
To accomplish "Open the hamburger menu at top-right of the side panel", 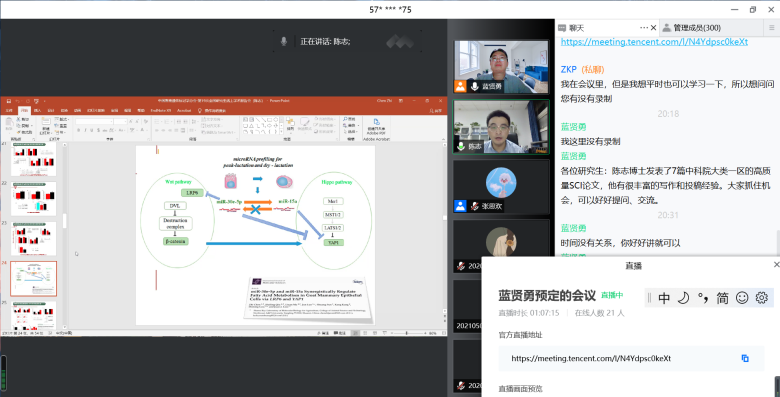I will [x=772, y=28].
